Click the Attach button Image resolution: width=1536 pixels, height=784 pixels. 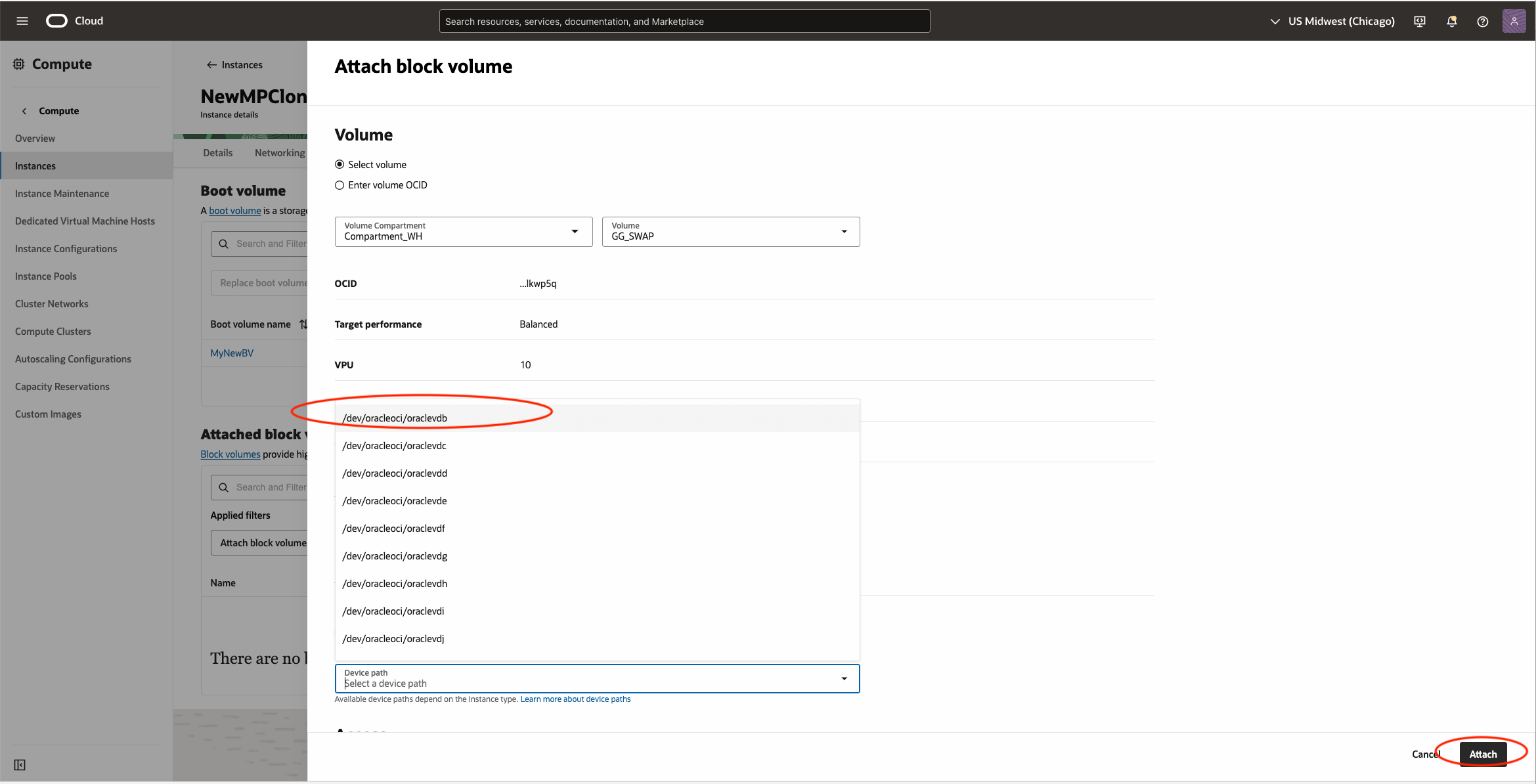[1483, 754]
